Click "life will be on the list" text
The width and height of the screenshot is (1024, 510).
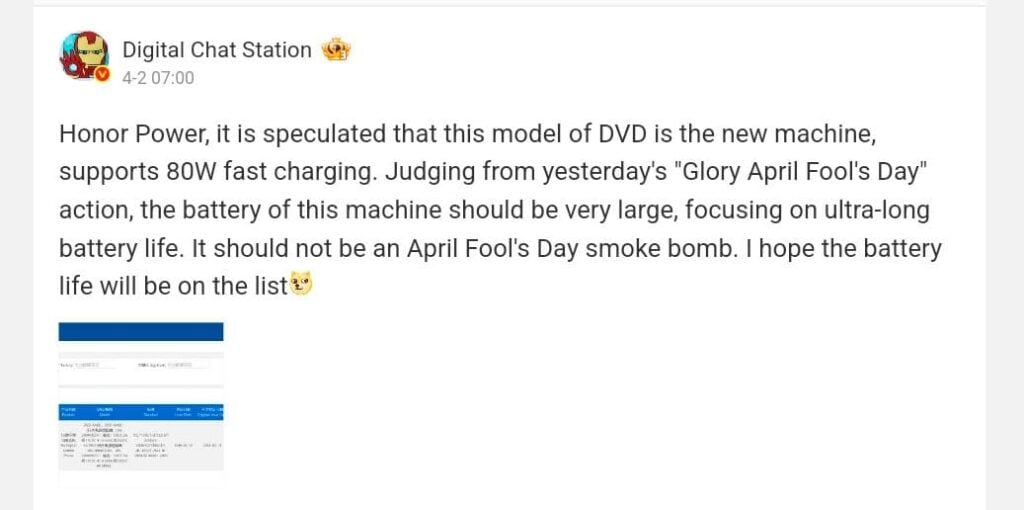tap(173, 286)
